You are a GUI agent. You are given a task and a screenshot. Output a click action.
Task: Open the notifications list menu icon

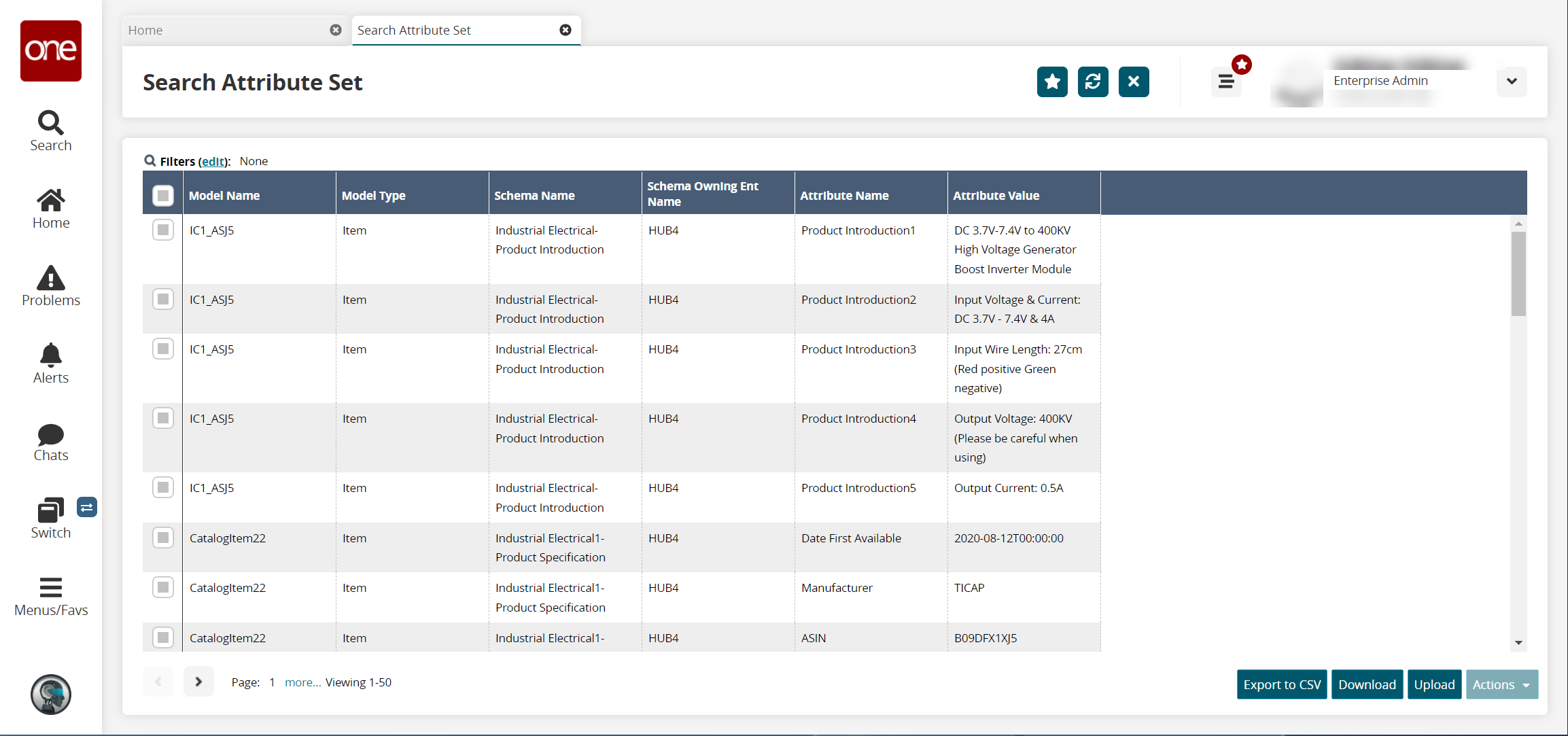pos(1226,82)
